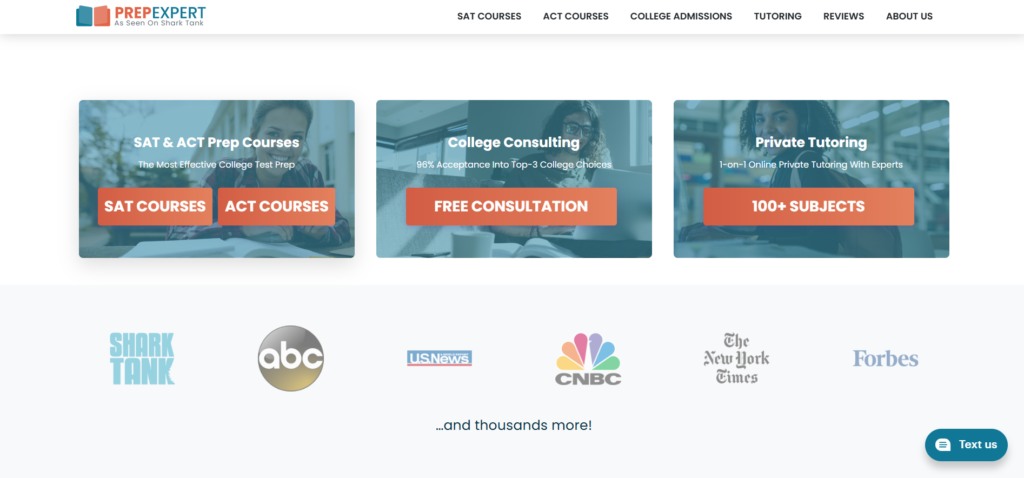Open the ACT Courses menu item

(x=575, y=16)
